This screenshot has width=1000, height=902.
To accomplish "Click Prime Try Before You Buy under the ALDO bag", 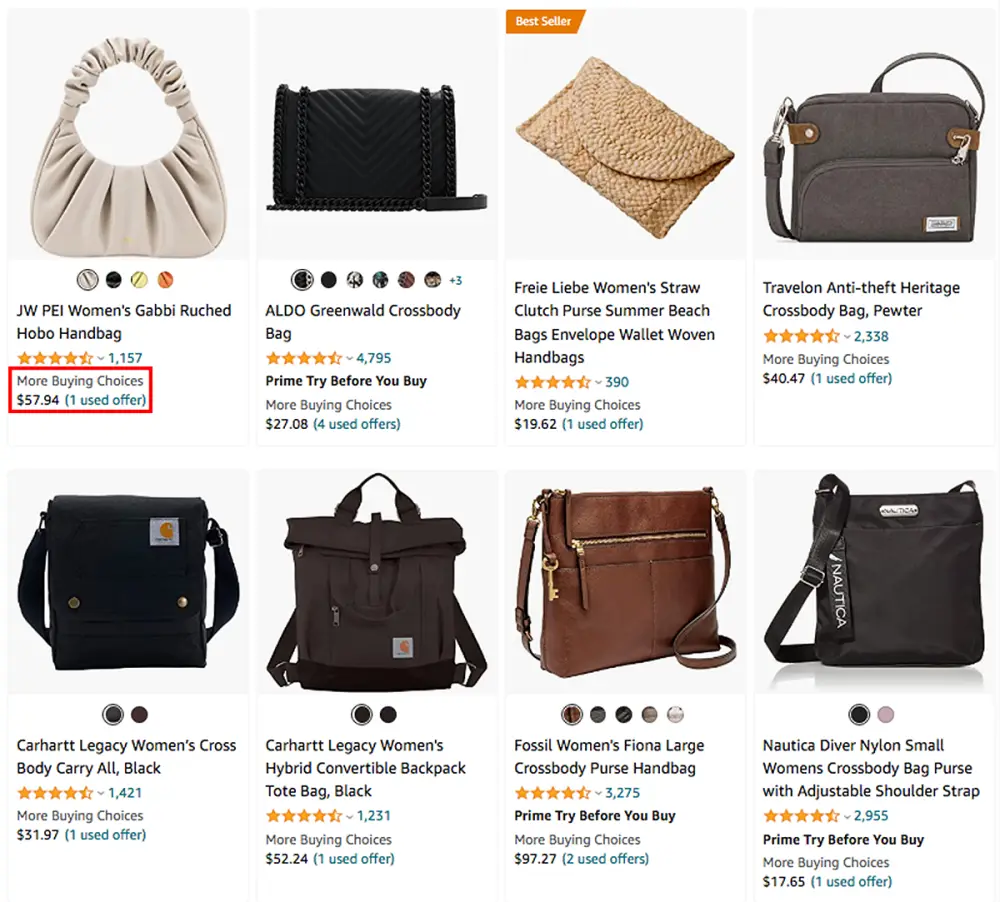I will [x=346, y=381].
